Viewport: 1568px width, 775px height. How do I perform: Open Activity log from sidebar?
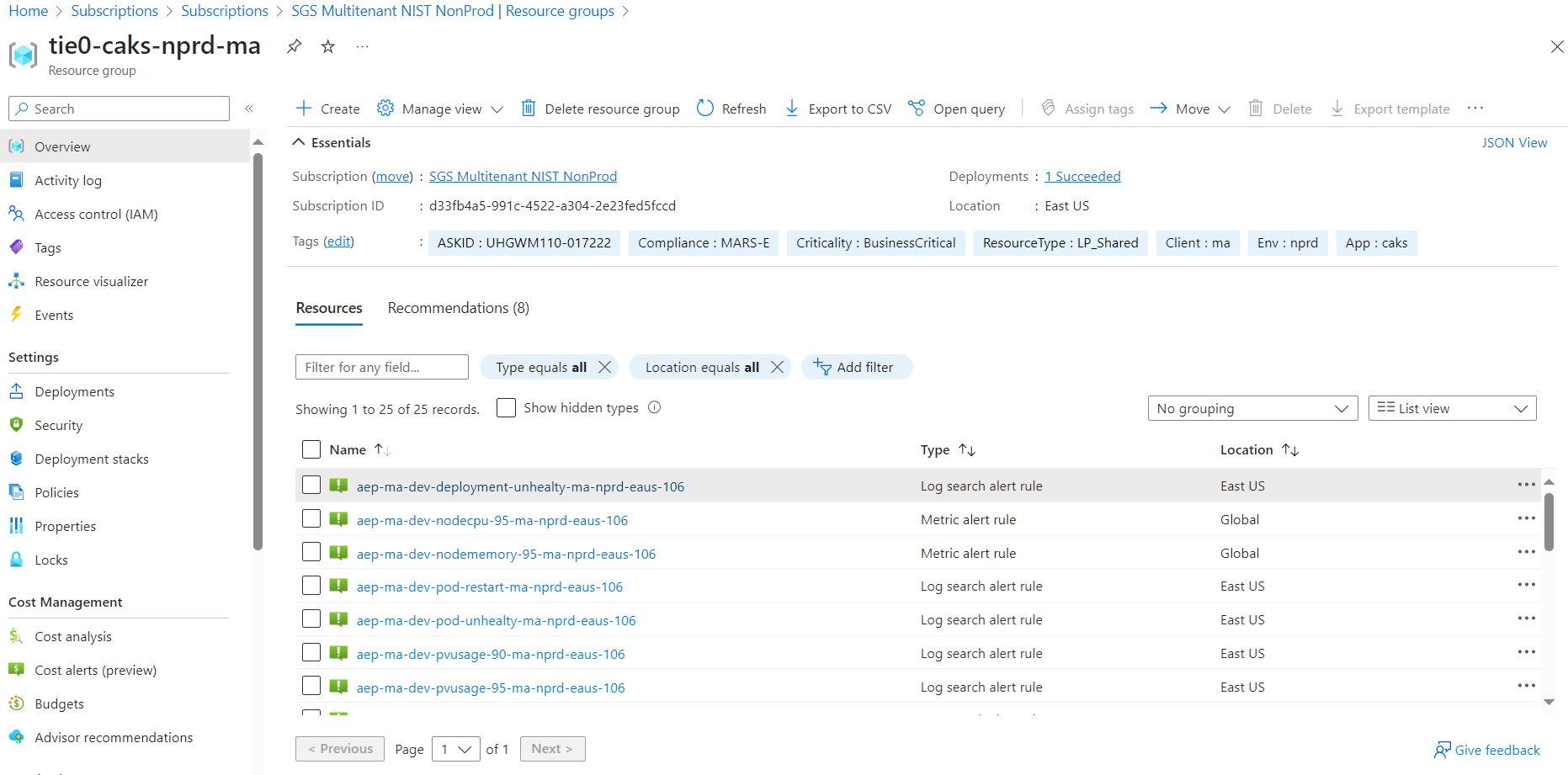68,181
